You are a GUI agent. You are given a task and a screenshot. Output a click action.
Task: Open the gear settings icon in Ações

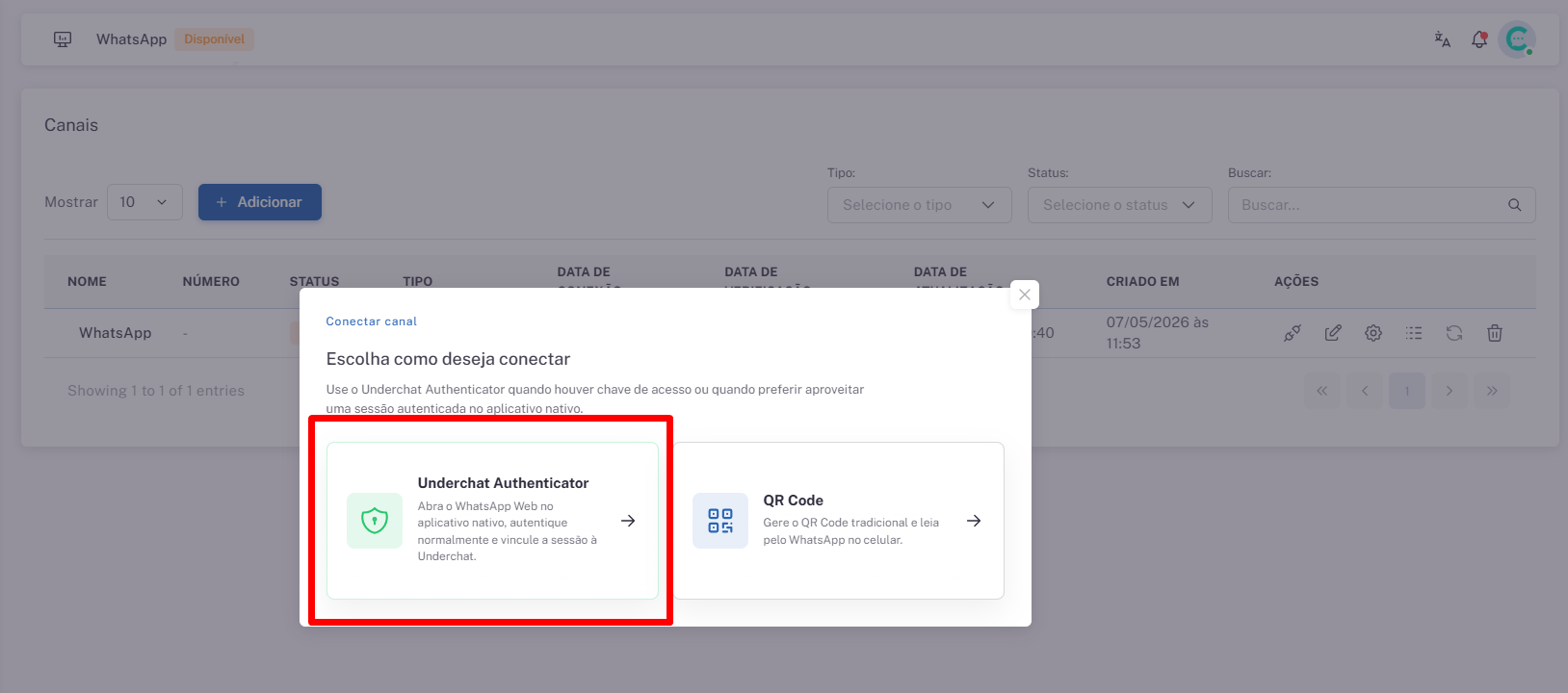coord(1373,333)
